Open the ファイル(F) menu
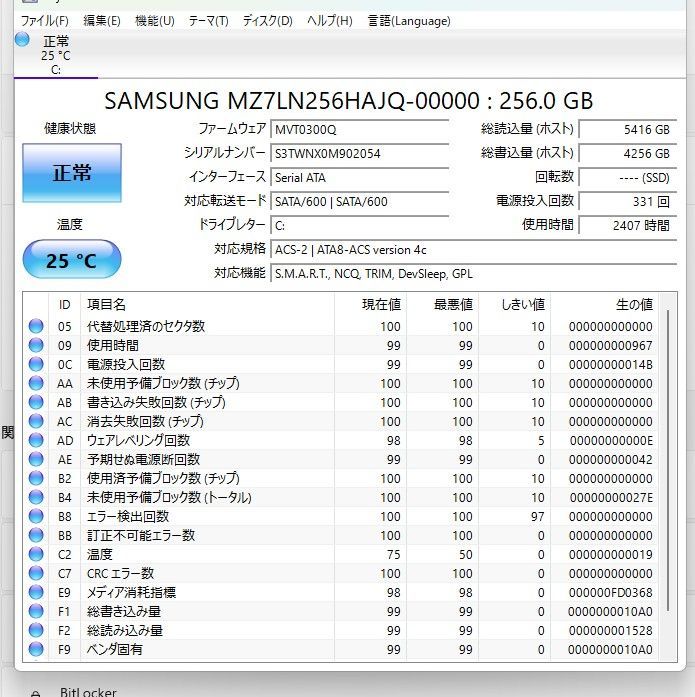This screenshot has height=697, width=695. pos(44,21)
